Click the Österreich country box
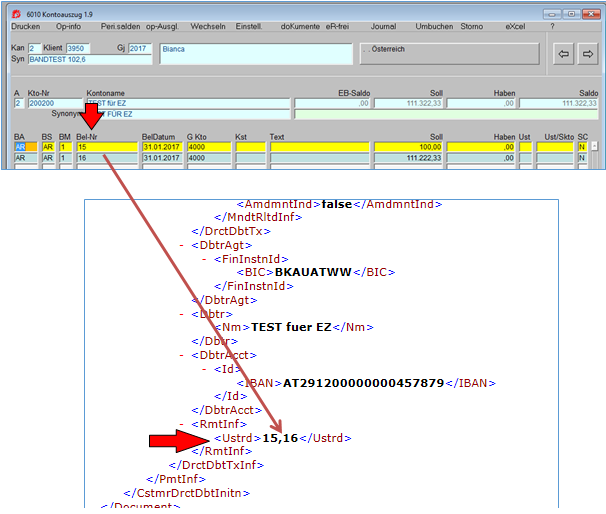 (449, 54)
